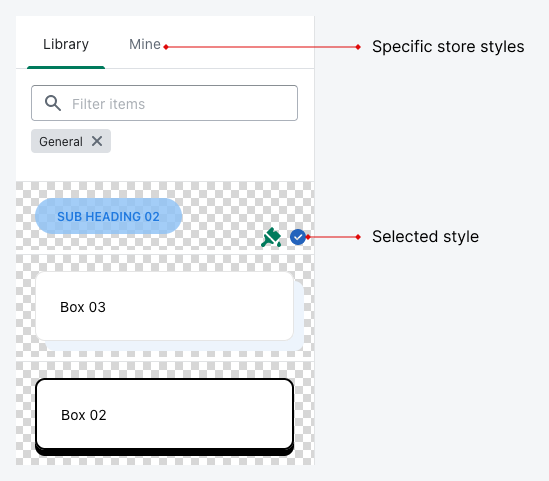Click the blue checkmark selected-style badge
The height and width of the screenshot is (481, 549).
click(298, 237)
